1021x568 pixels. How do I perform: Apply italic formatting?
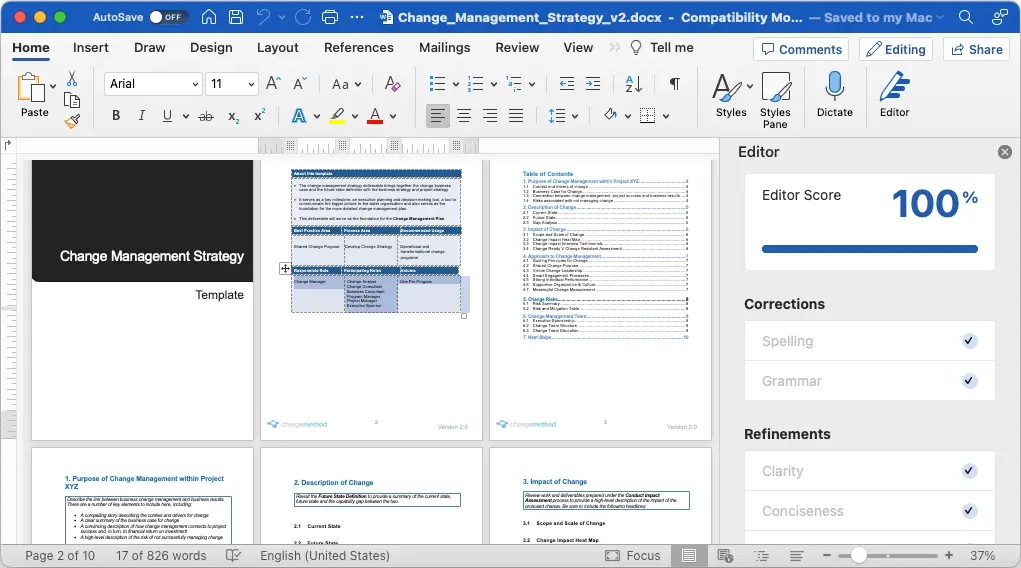(141, 116)
